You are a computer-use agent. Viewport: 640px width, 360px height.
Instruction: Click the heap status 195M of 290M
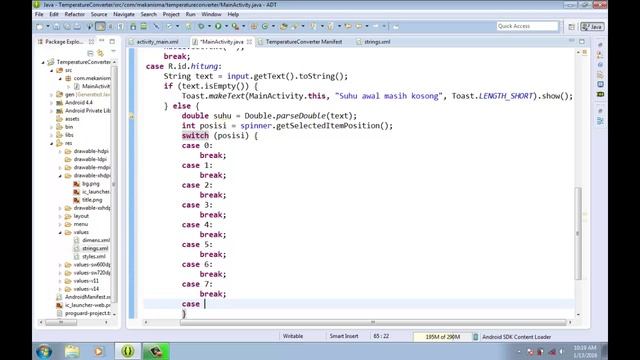[x=442, y=337]
